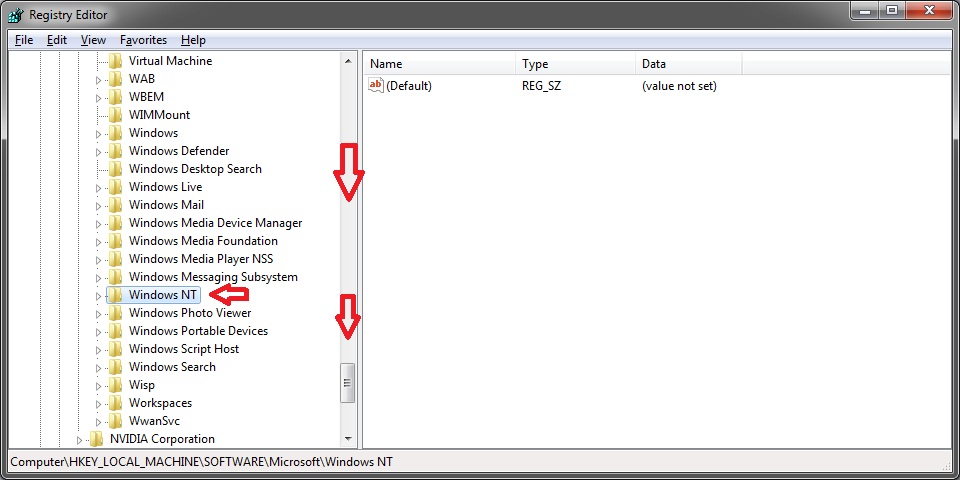Click the status bar registry path

click(x=201, y=462)
